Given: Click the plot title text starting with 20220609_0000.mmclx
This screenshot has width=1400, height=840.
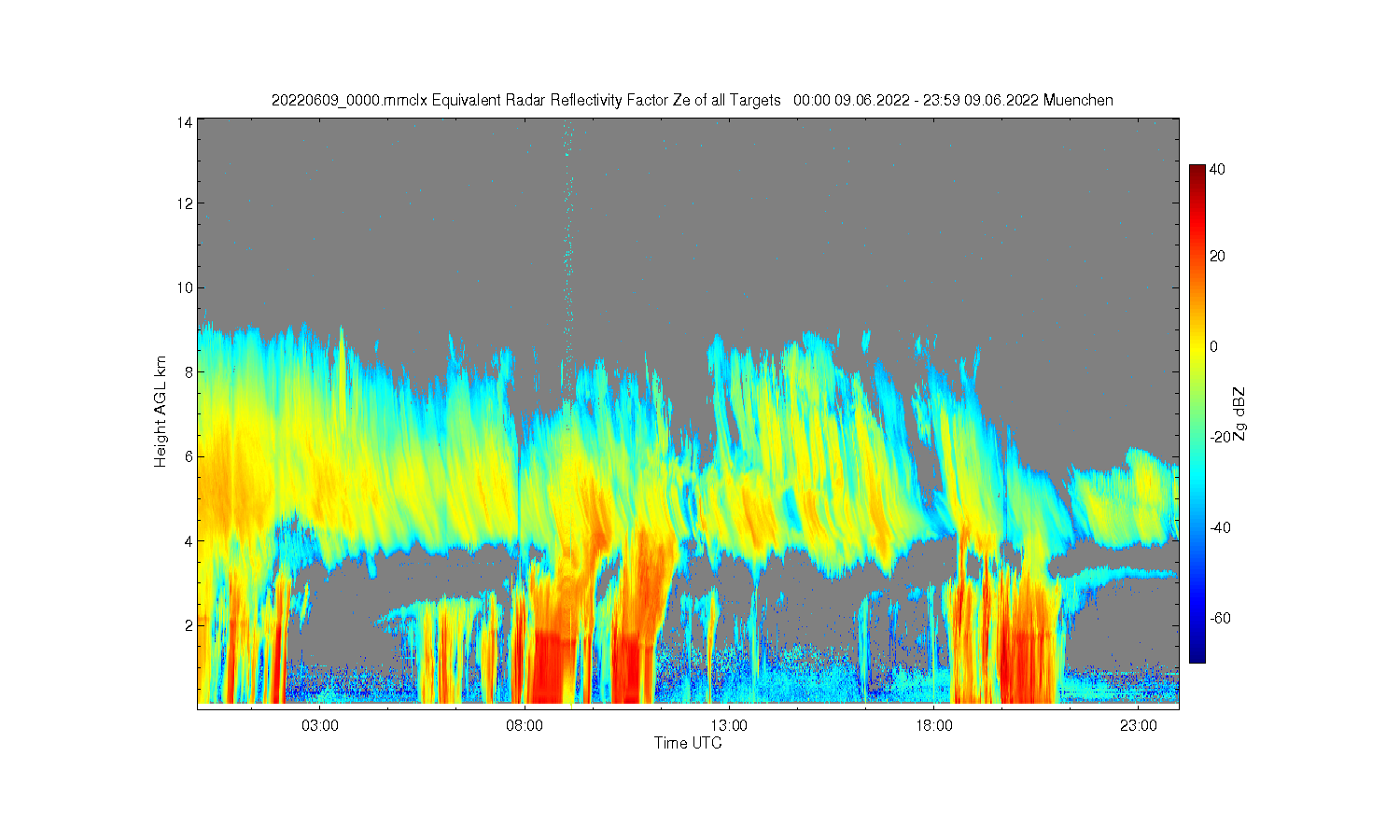Looking at the screenshot, I should coord(692,101).
